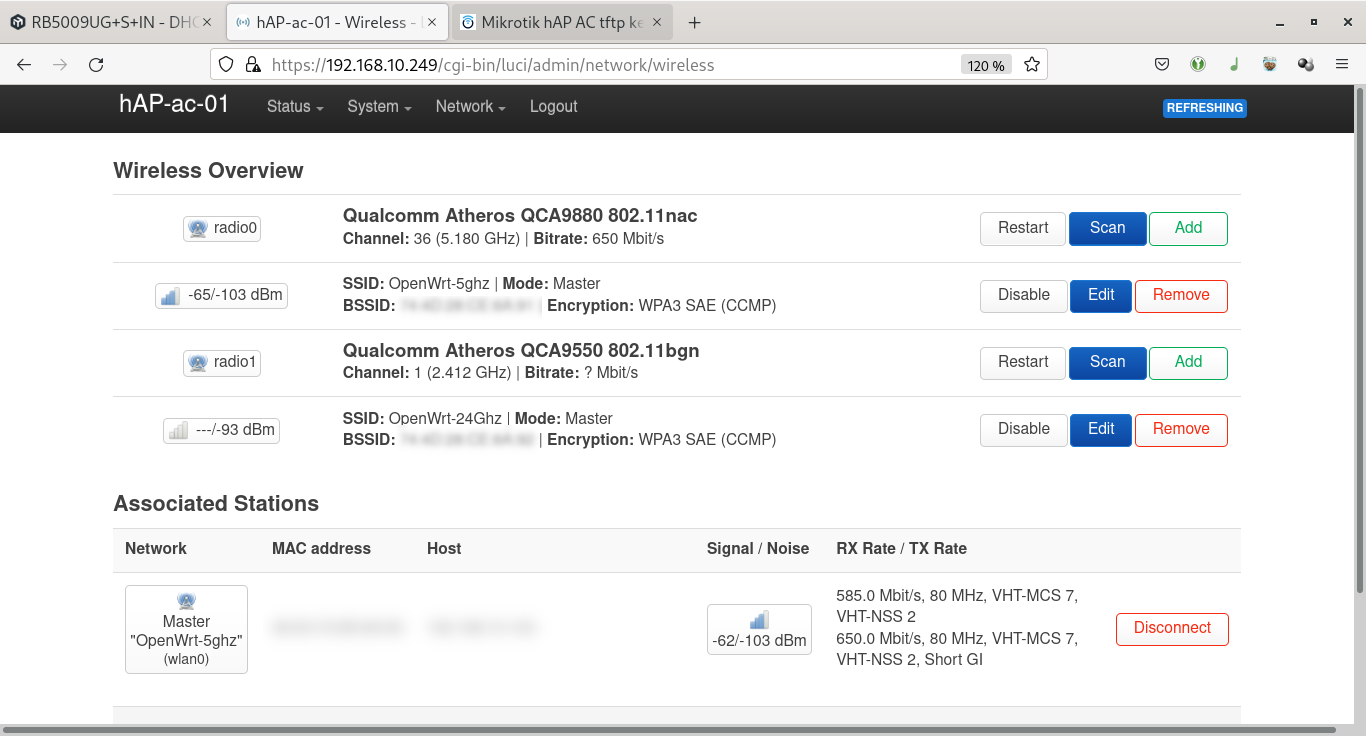The image size is (1366, 736).
Task: Click the 585.0 Mbit/s RX rate text
Action: click(957, 606)
